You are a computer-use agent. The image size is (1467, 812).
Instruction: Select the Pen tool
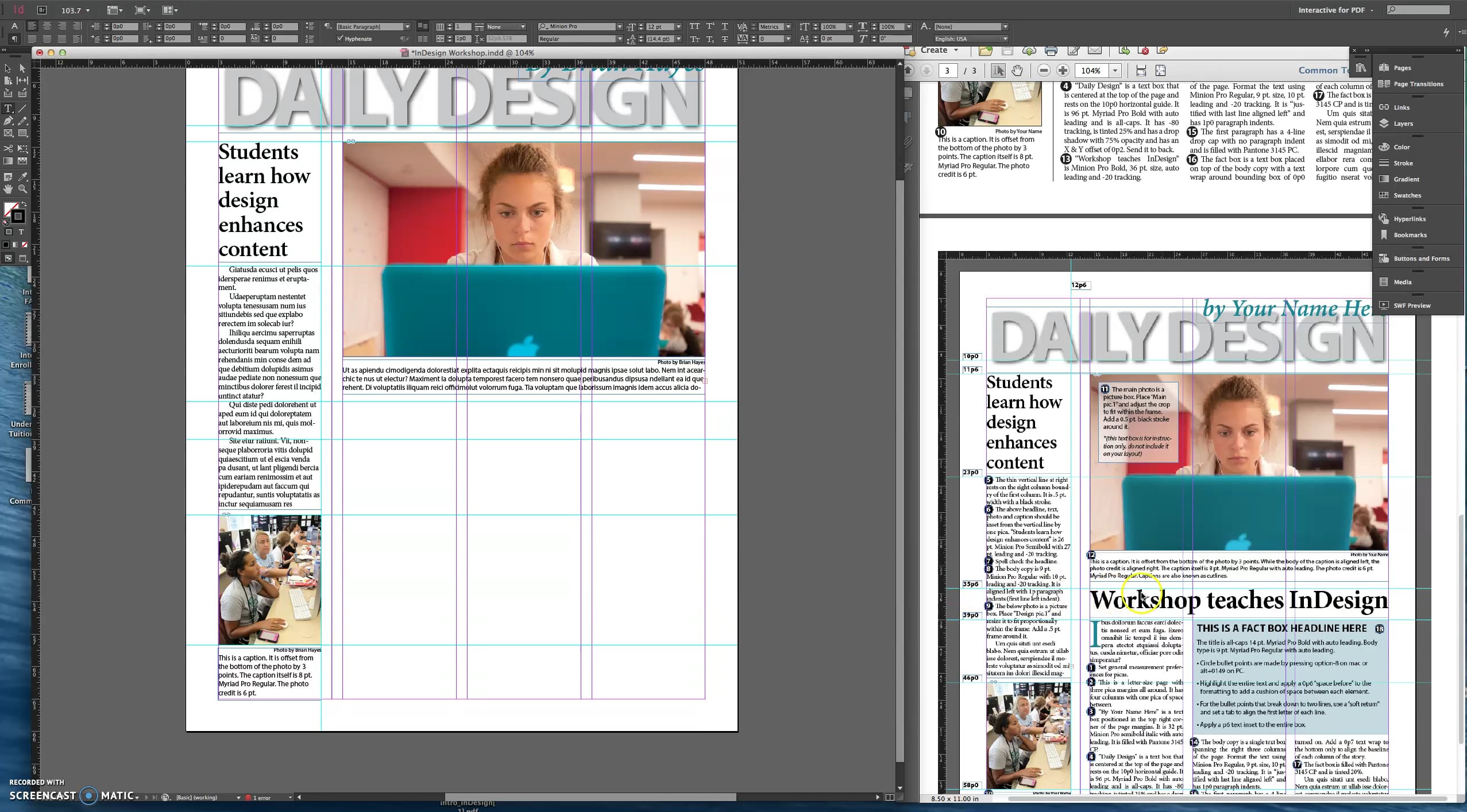[8, 120]
